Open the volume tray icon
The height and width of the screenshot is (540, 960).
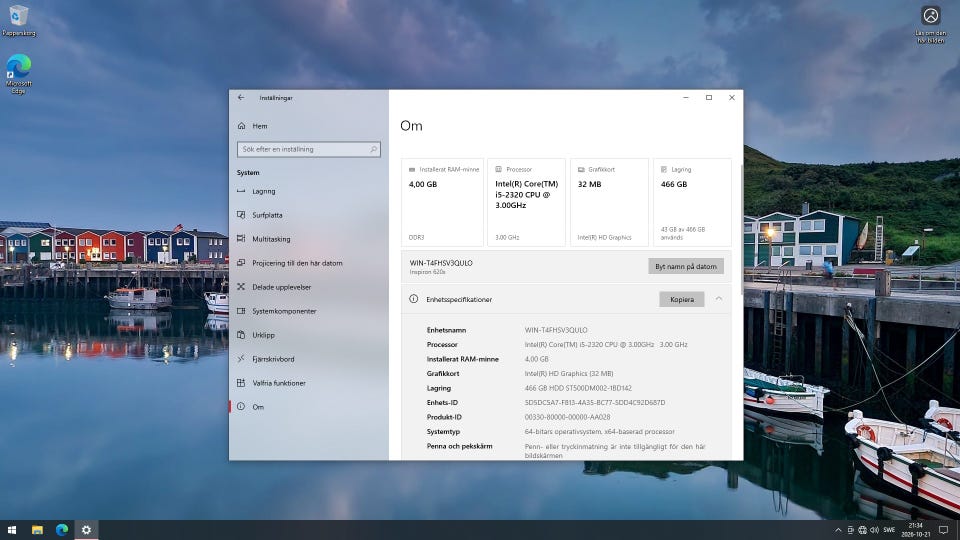pos(874,530)
